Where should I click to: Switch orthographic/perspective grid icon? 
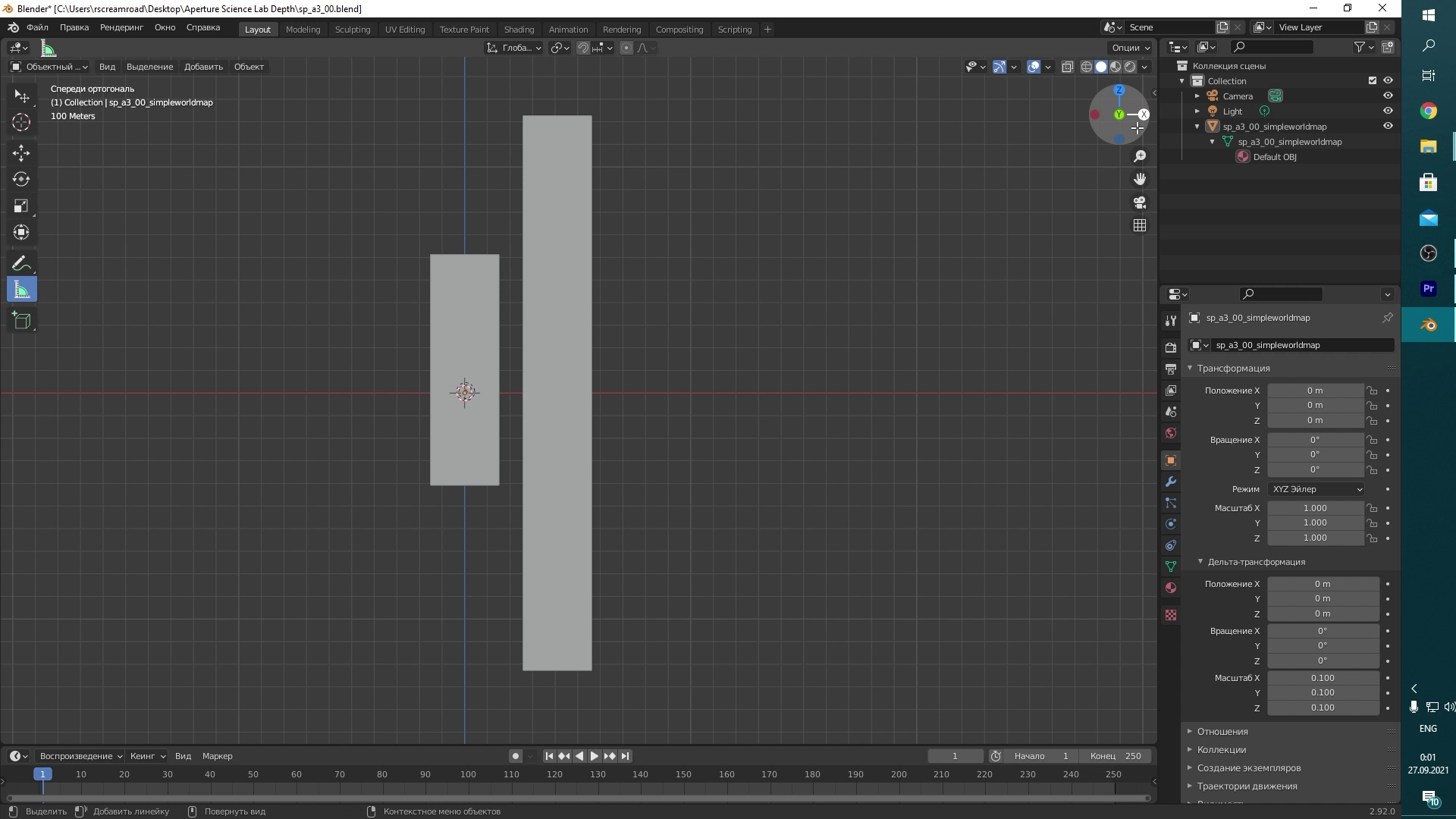1140,225
